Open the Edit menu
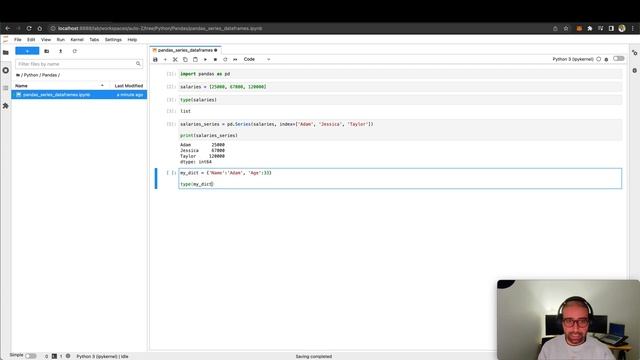This screenshot has height=360, width=640. pos(31,40)
